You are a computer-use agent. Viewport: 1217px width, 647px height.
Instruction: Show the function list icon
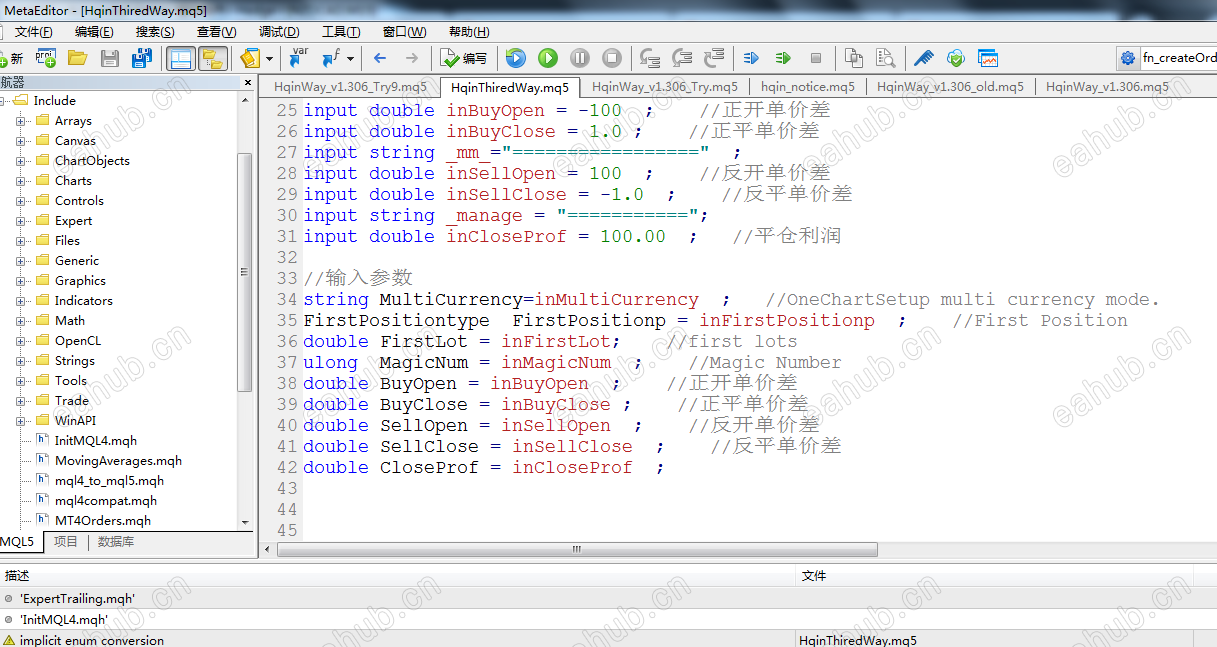(x=331, y=58)
